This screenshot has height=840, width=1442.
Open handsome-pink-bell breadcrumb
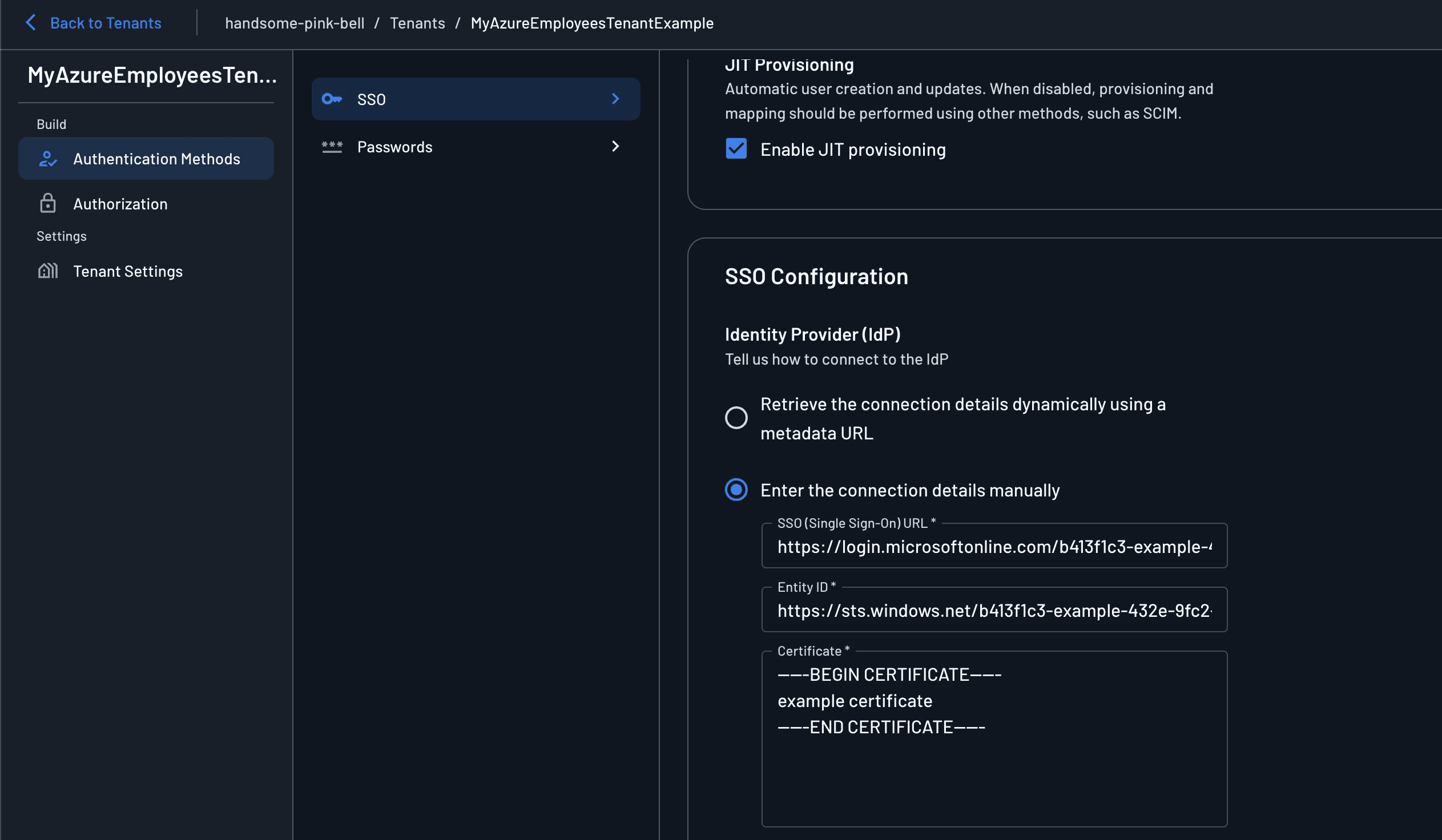[294, 23]
